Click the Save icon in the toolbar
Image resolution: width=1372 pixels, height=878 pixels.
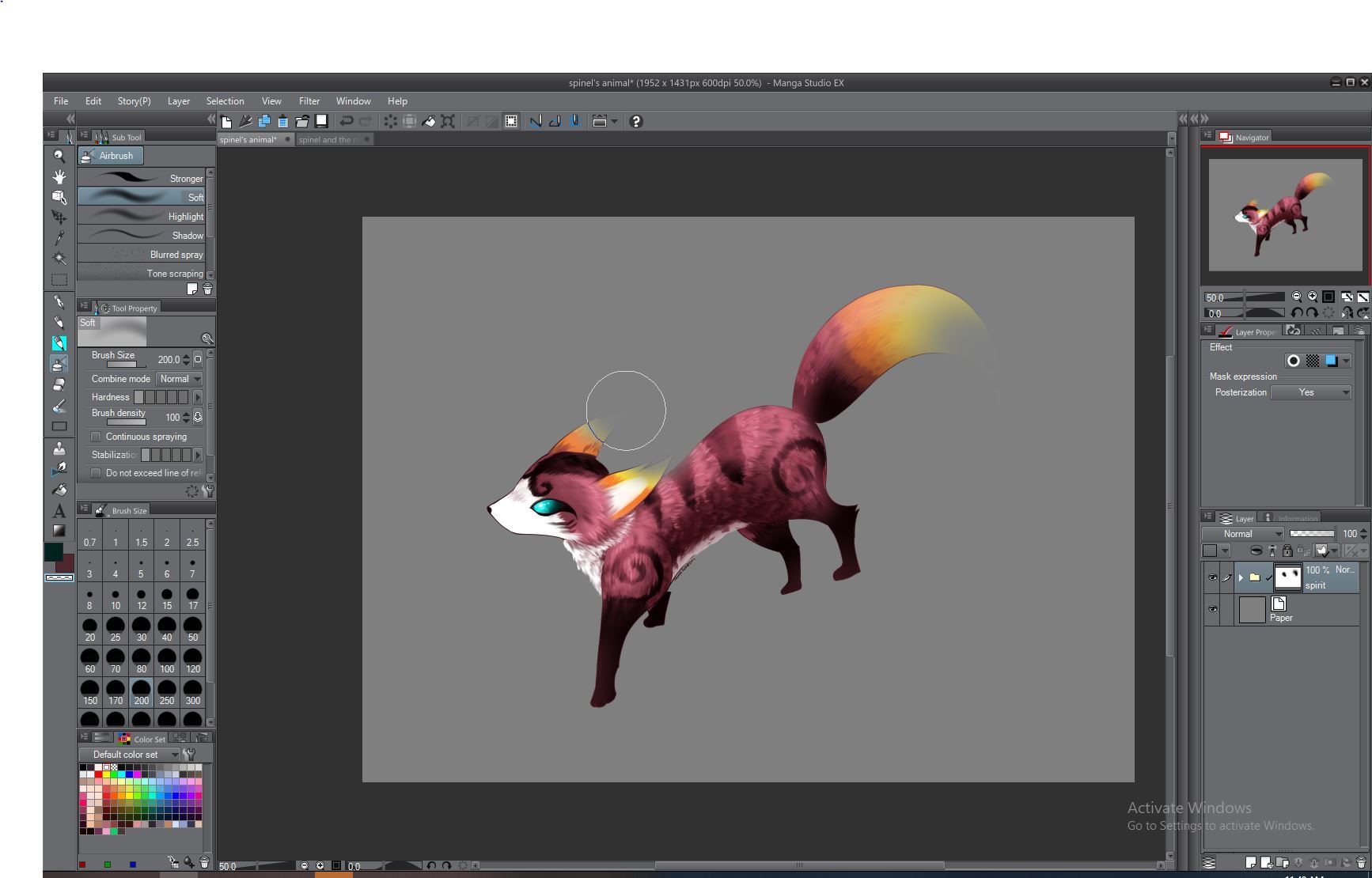[x=321, y=121]
